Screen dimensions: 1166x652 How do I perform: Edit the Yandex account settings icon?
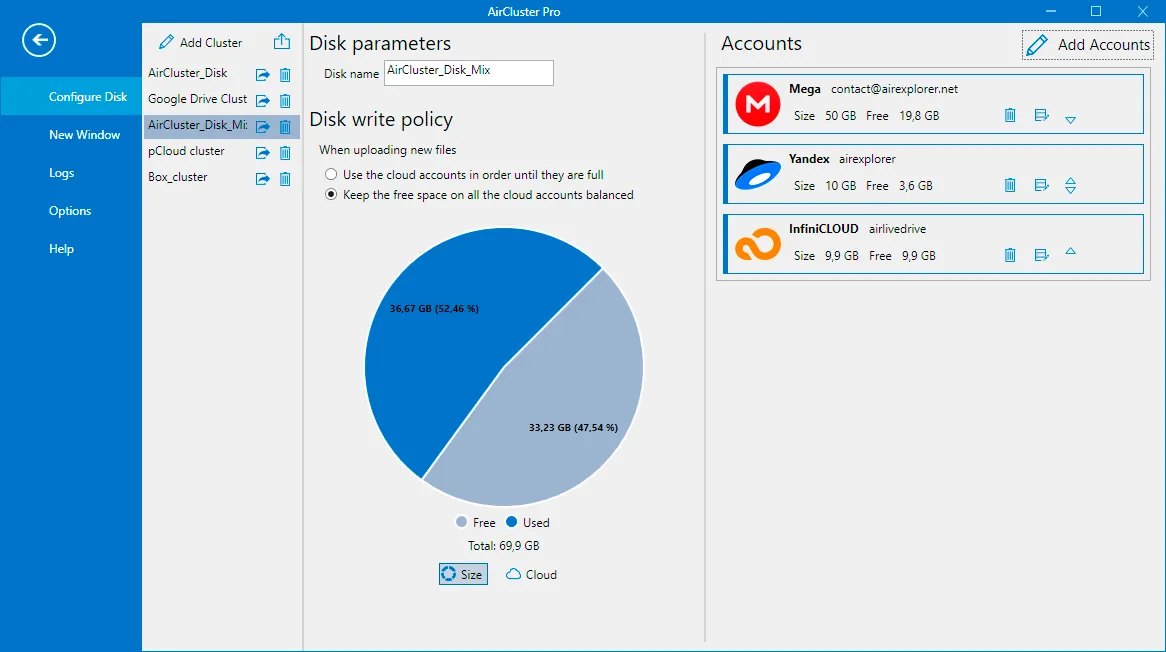tap(1042, 185)
